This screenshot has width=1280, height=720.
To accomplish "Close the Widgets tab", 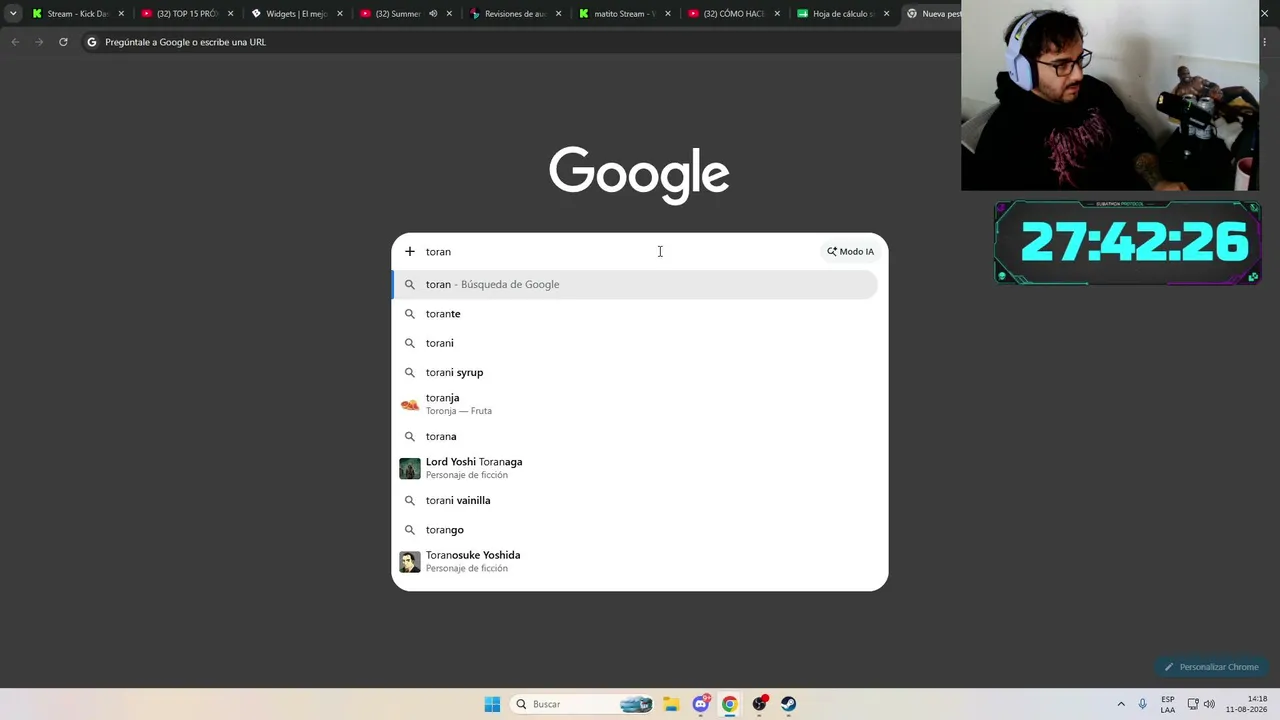I will (339, 14).
